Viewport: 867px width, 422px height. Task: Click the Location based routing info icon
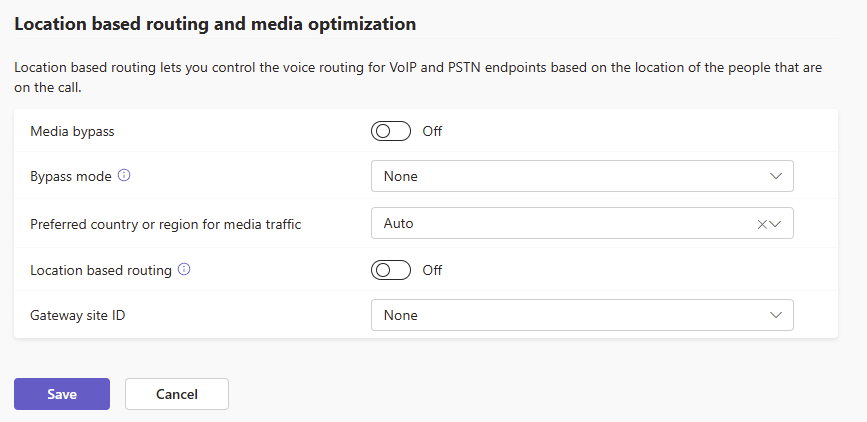pos(184,269)
